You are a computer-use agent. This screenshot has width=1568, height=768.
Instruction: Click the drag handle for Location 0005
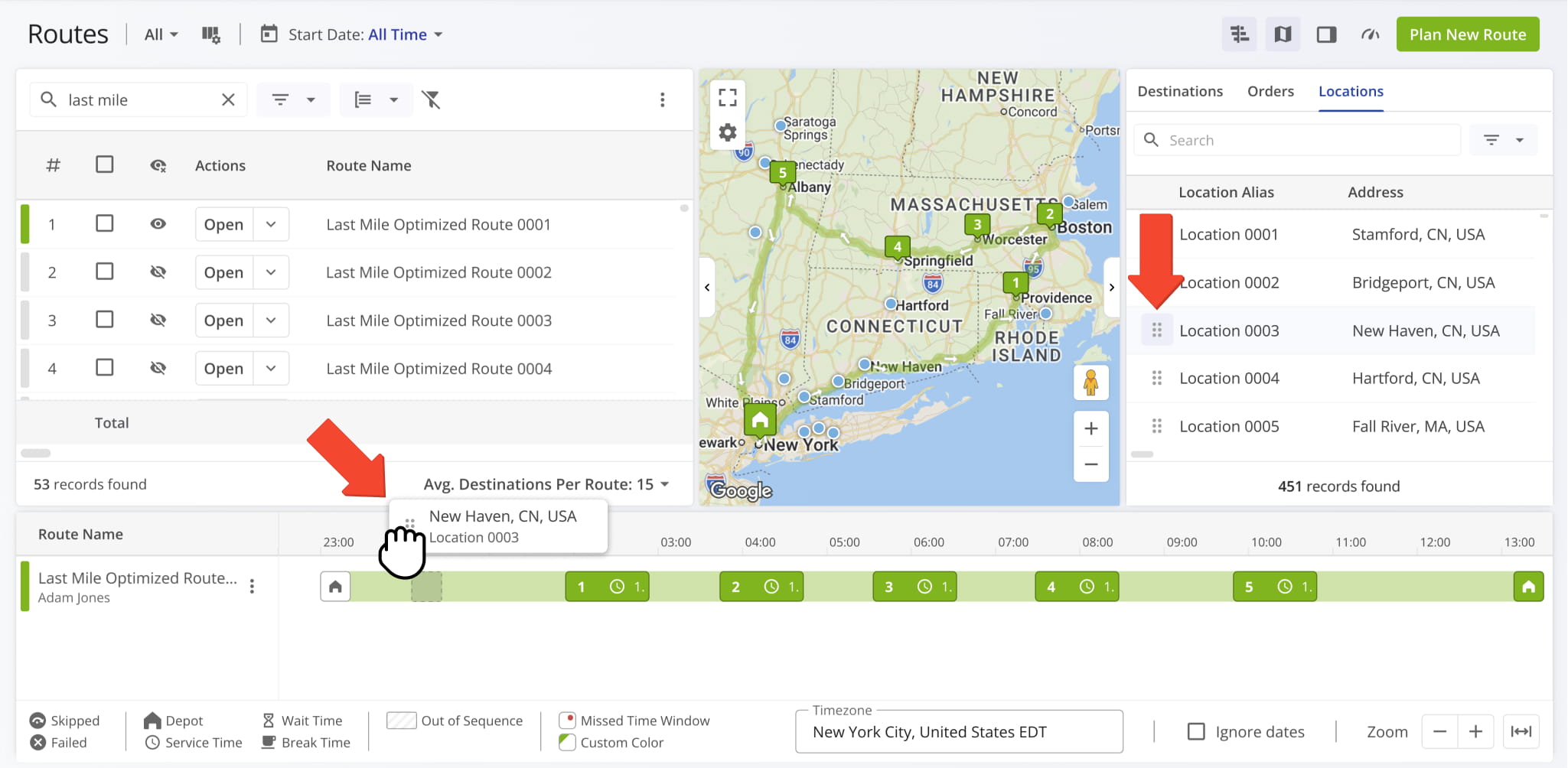tap(1156, 426)
